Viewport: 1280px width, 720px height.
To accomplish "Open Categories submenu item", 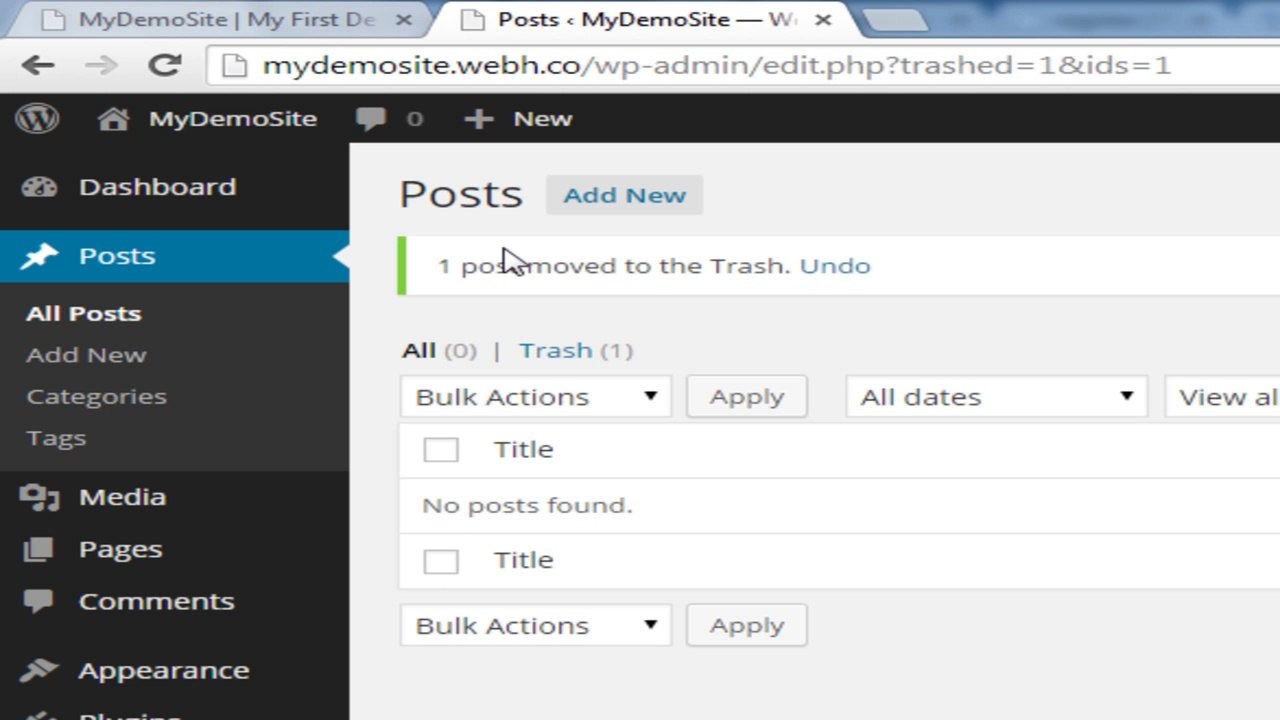I will [96, 397].
